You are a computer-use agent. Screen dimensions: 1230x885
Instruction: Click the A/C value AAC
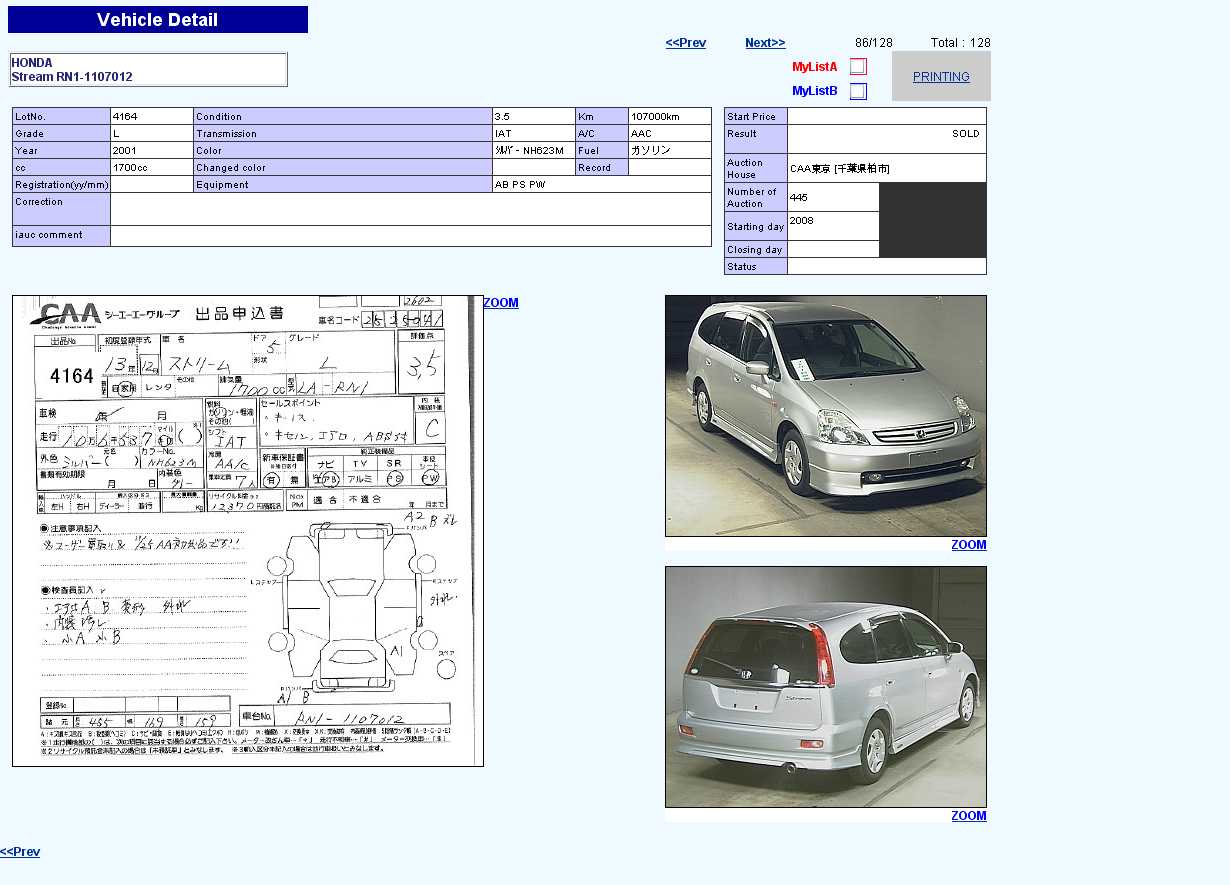coord(641,134)
